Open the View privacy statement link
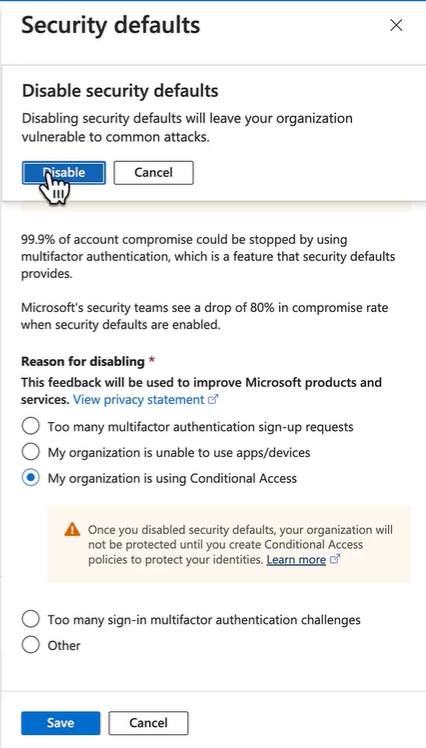This screenshot has width=426, height=748. tap(138, 400)
